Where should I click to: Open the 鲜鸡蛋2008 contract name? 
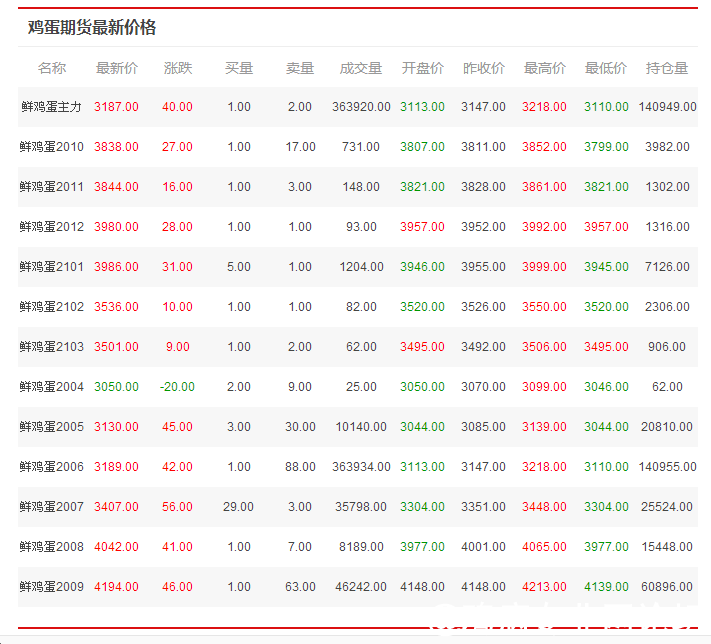click(52, 546)
